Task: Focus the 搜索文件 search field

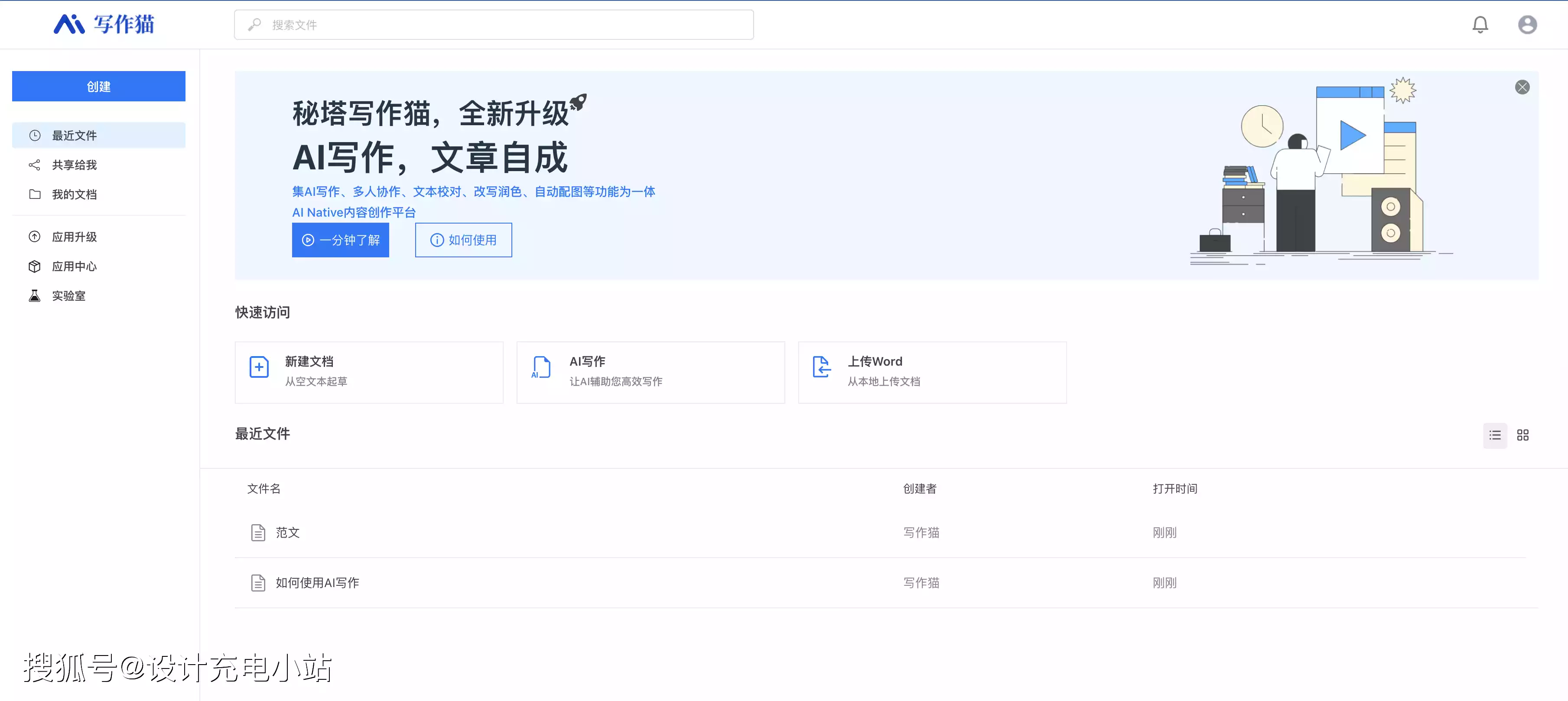Action: [494, 25]
